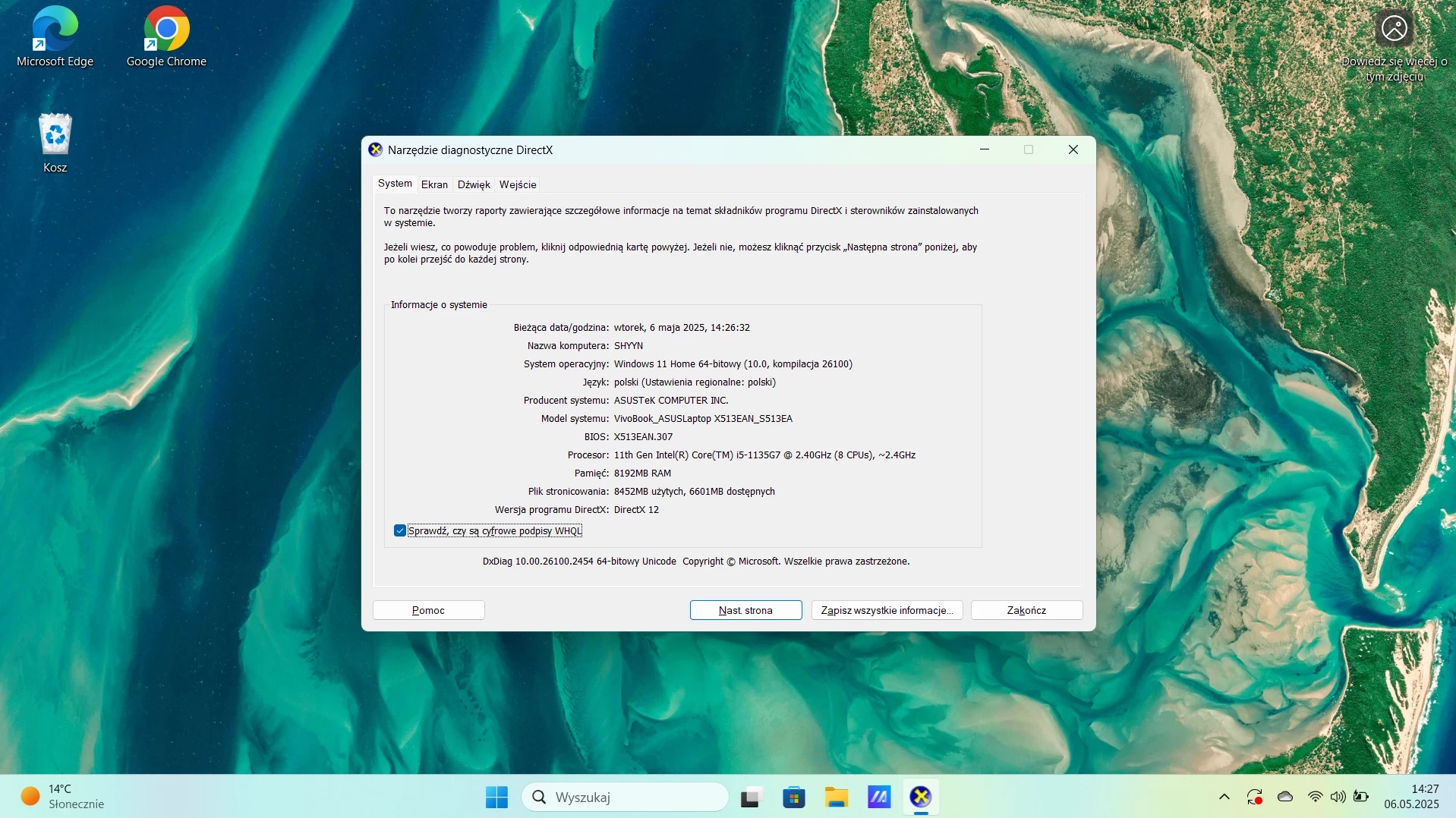Viewport: 1456px width, 818px height.
Task: Open the Windows Start menu
Action: pyautogui.click(x=496, y=797)
